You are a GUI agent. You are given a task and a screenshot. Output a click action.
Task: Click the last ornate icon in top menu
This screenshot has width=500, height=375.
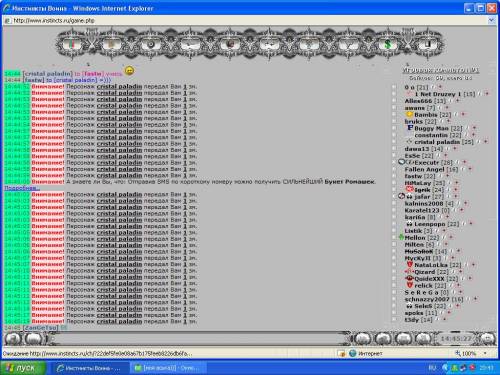[x=428, y=44]
